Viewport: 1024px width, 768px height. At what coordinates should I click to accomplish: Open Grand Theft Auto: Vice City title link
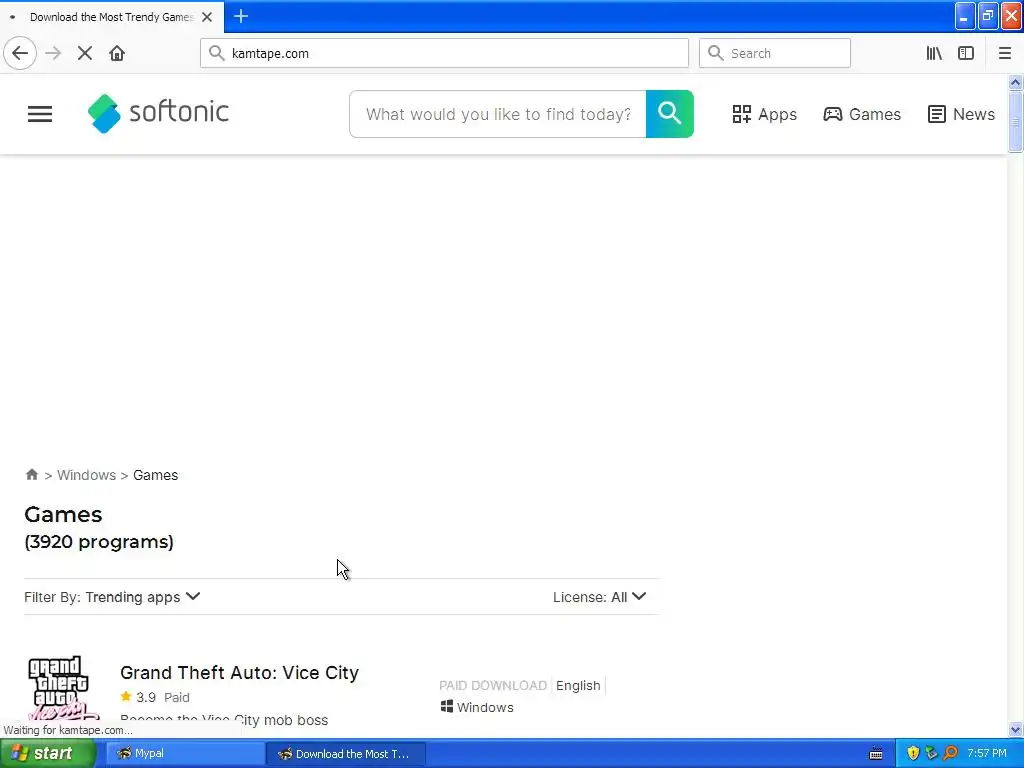click(239, 673)
